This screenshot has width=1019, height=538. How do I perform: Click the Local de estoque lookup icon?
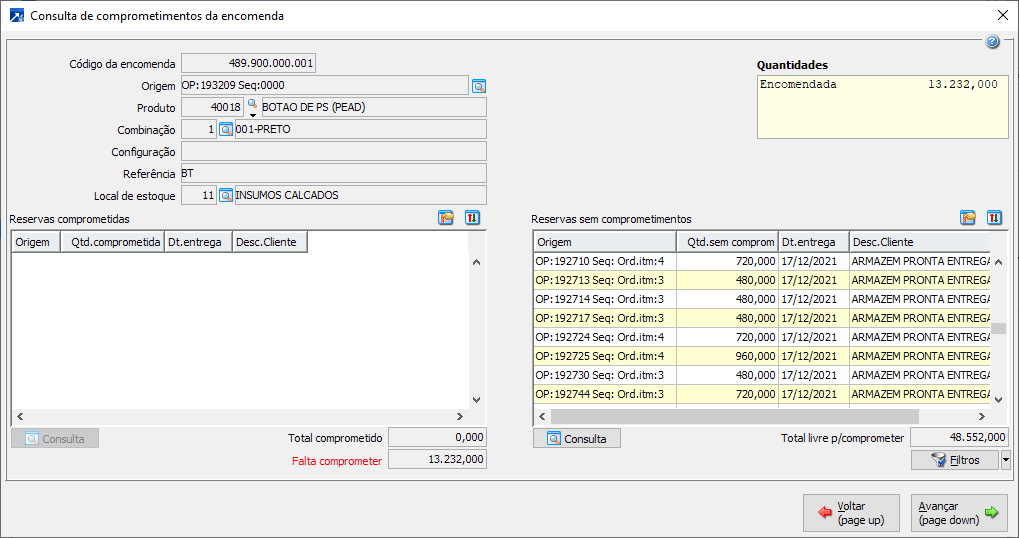(226, 196)
